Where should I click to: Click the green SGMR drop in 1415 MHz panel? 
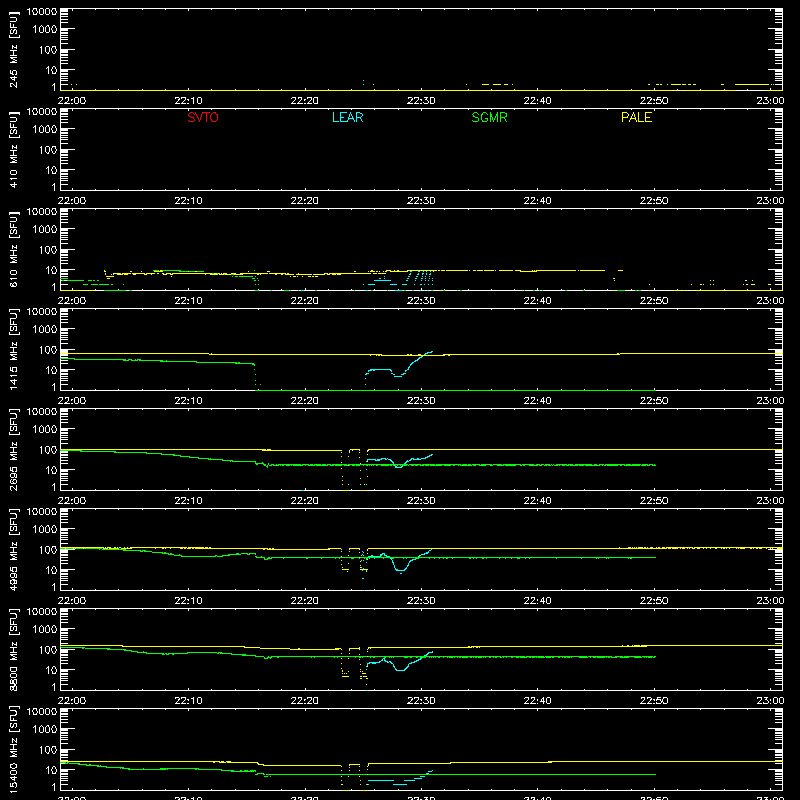coord(256,377)
